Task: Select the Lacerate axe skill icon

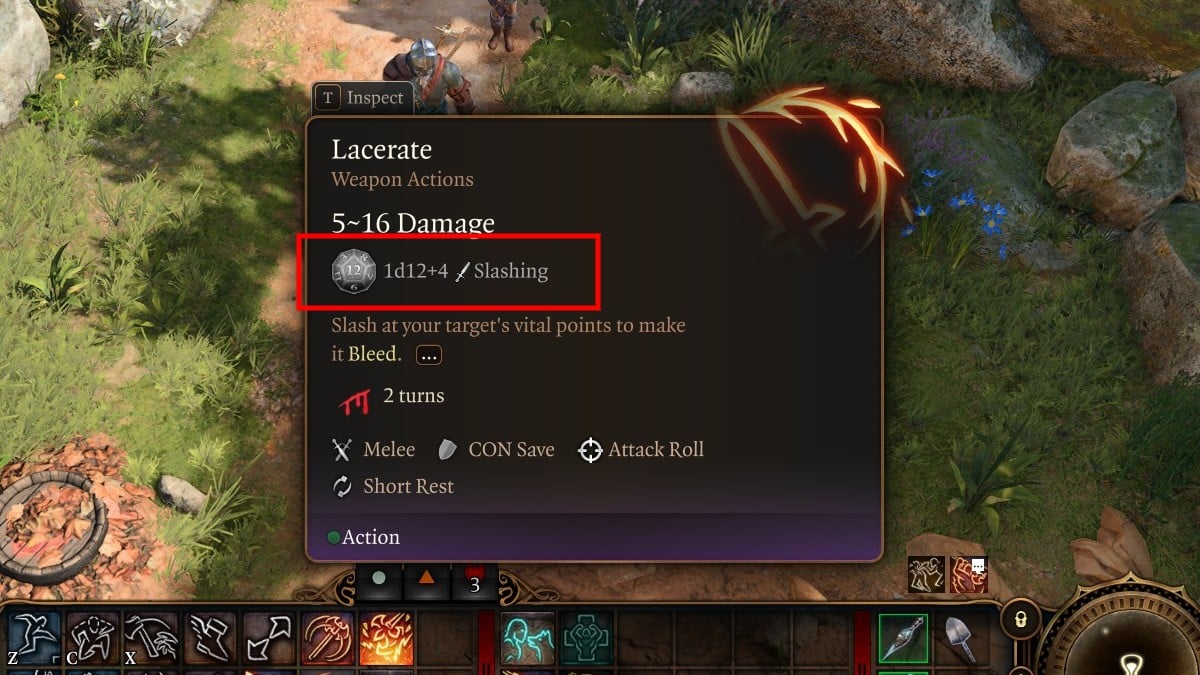Action: coord(327,637)
